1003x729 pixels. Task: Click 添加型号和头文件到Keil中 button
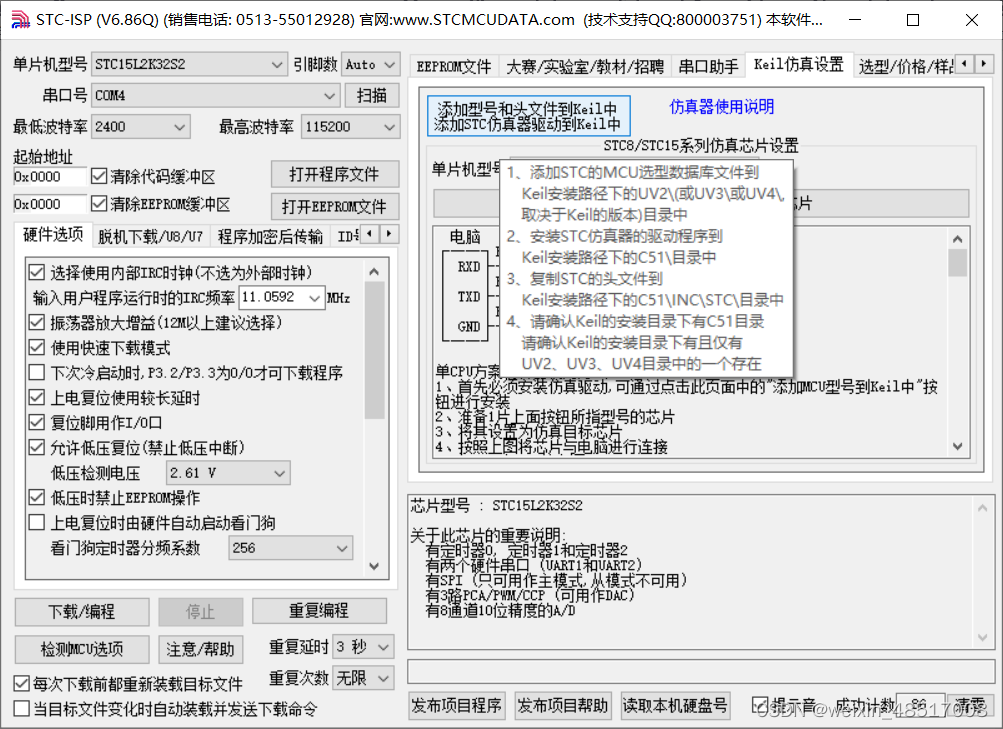(x=529, y=116)
